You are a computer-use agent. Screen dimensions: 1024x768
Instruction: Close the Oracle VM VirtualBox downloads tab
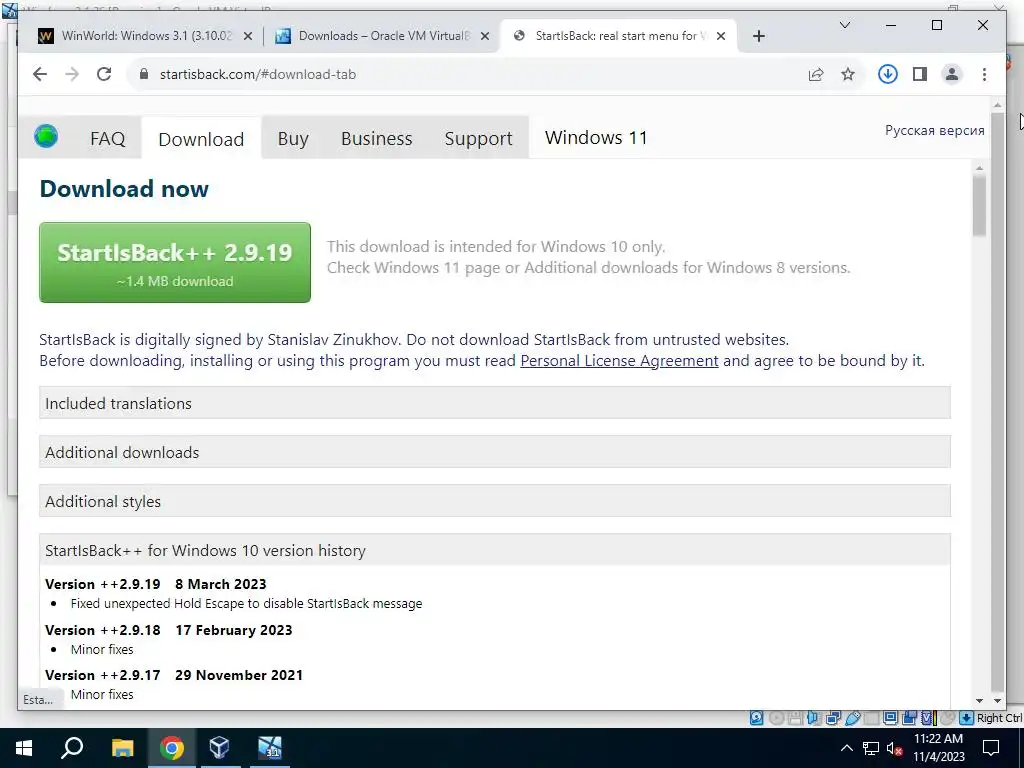[485, 36]
